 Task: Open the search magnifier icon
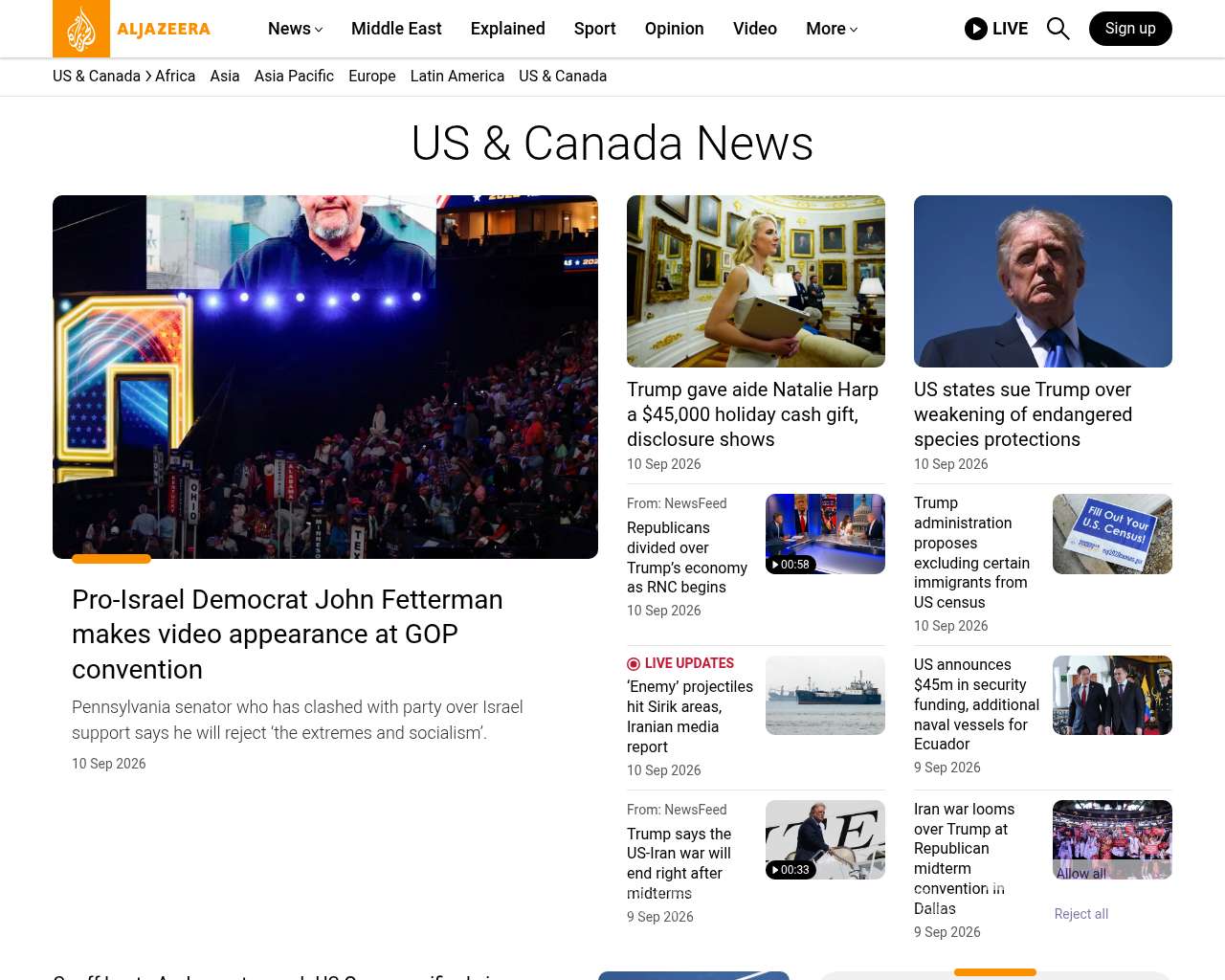(x=1058, y=29)
